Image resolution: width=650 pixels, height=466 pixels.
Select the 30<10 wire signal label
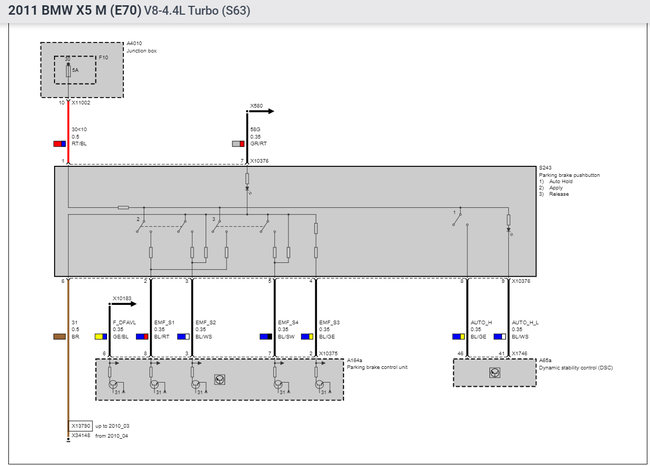[x=79, y=129]
